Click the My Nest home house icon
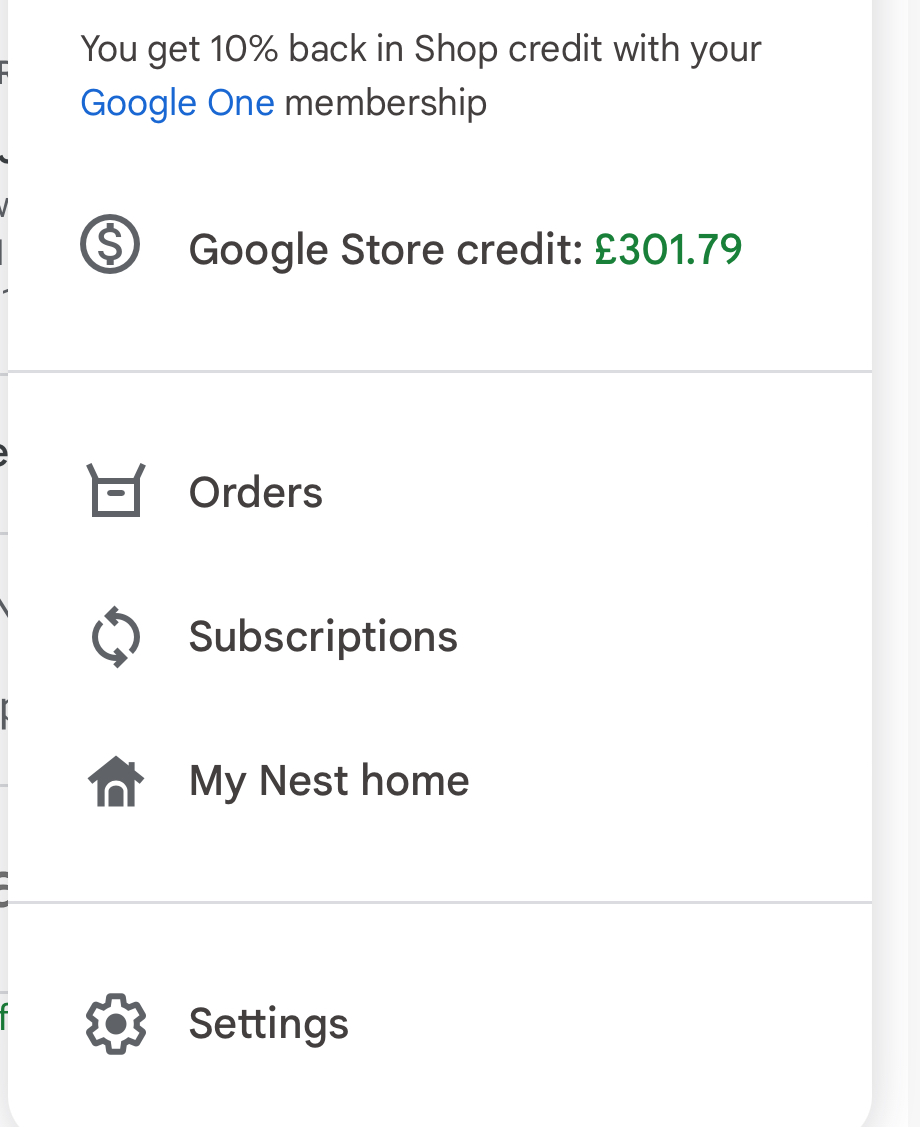The width and height of the screenshot is (920, 1127). (x=116, y=782)
